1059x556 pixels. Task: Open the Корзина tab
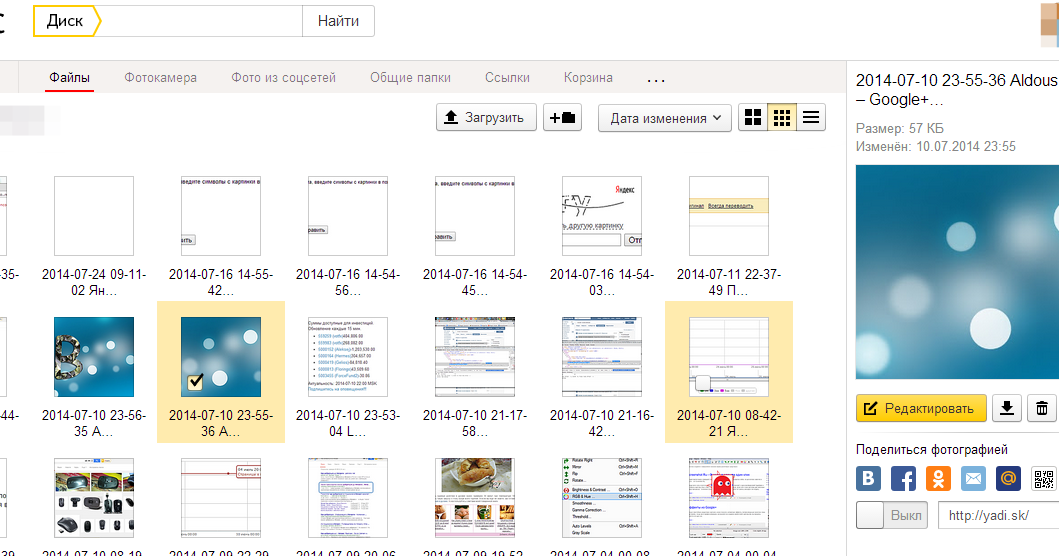[x=588, y=78]
